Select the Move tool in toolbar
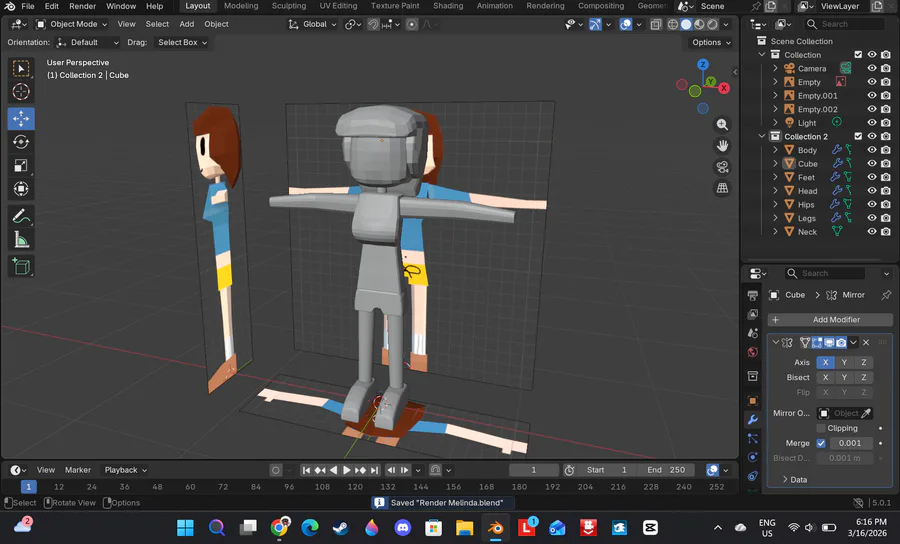 click(21, 118)
